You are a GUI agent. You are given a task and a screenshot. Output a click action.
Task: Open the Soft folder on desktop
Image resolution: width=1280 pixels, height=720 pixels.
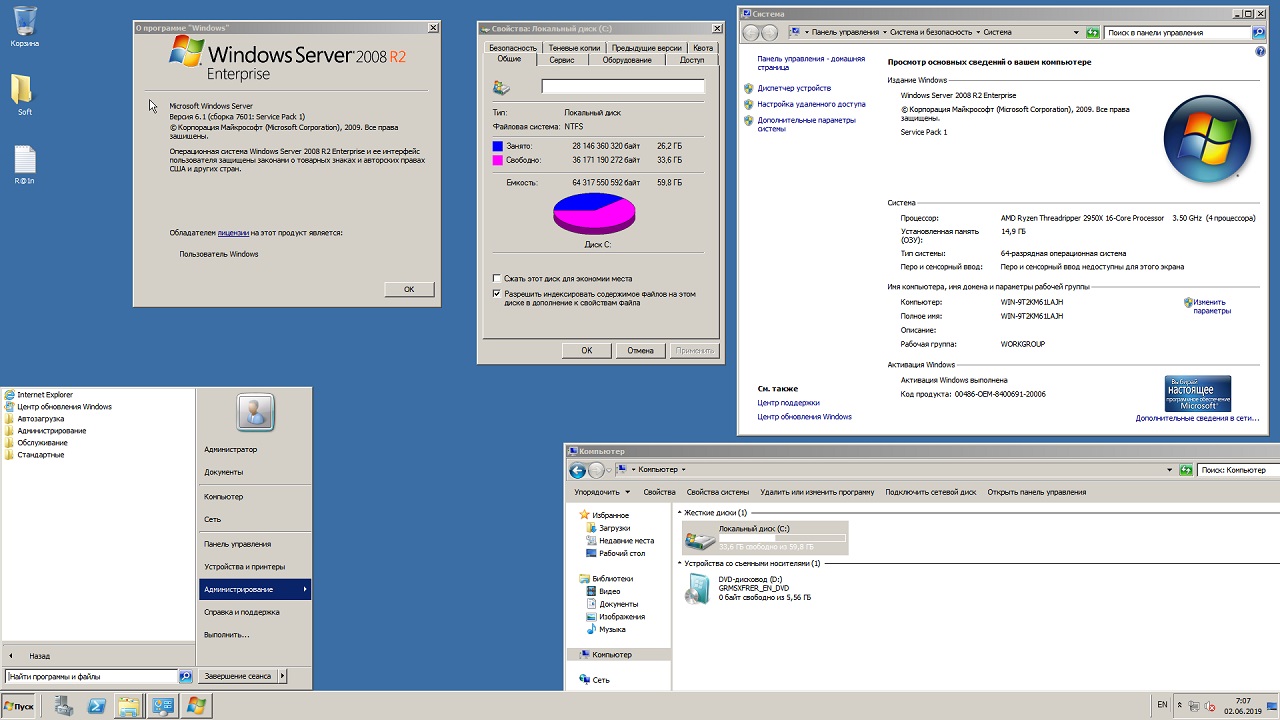tap(24, 90)
